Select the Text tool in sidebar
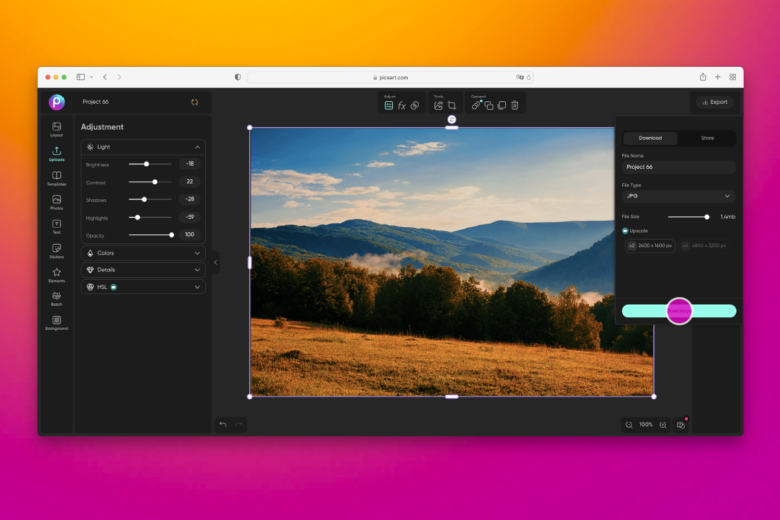 point(57,226)
